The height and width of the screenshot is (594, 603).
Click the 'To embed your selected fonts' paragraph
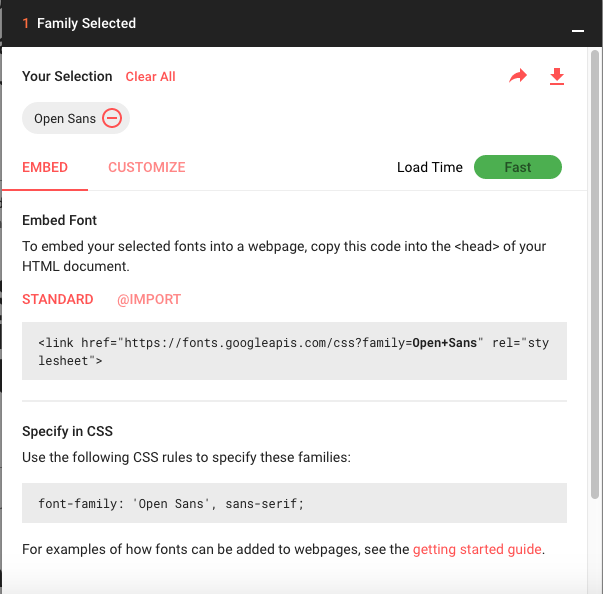click(284, 256)
